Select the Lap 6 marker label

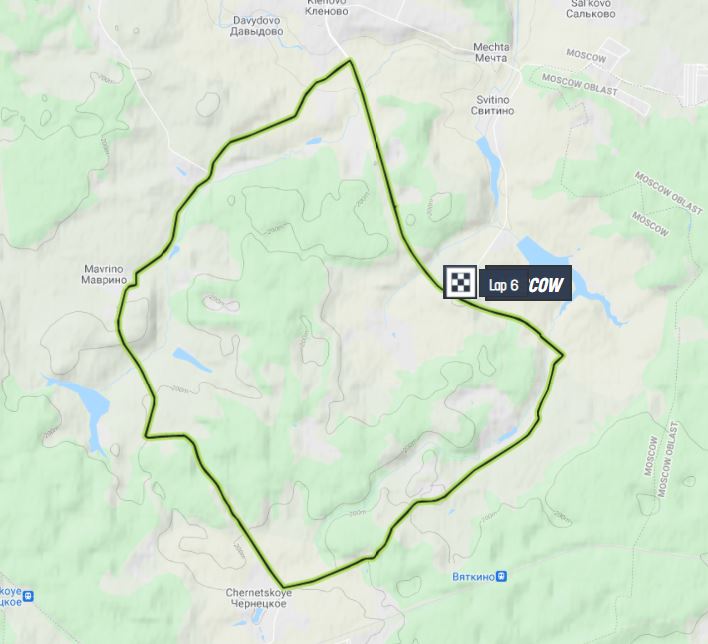[x=503, y=285]
